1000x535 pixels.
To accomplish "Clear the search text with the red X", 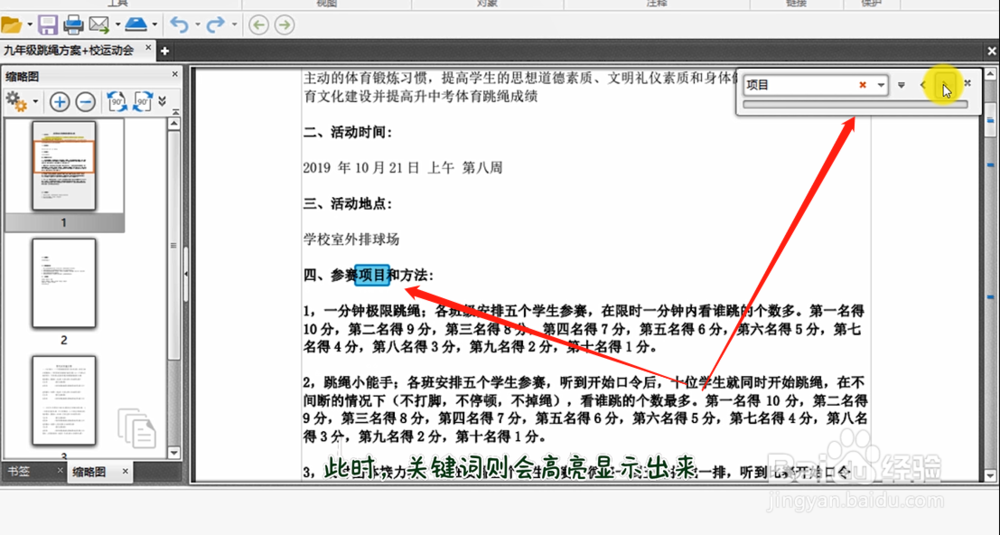I will point(862,85).
